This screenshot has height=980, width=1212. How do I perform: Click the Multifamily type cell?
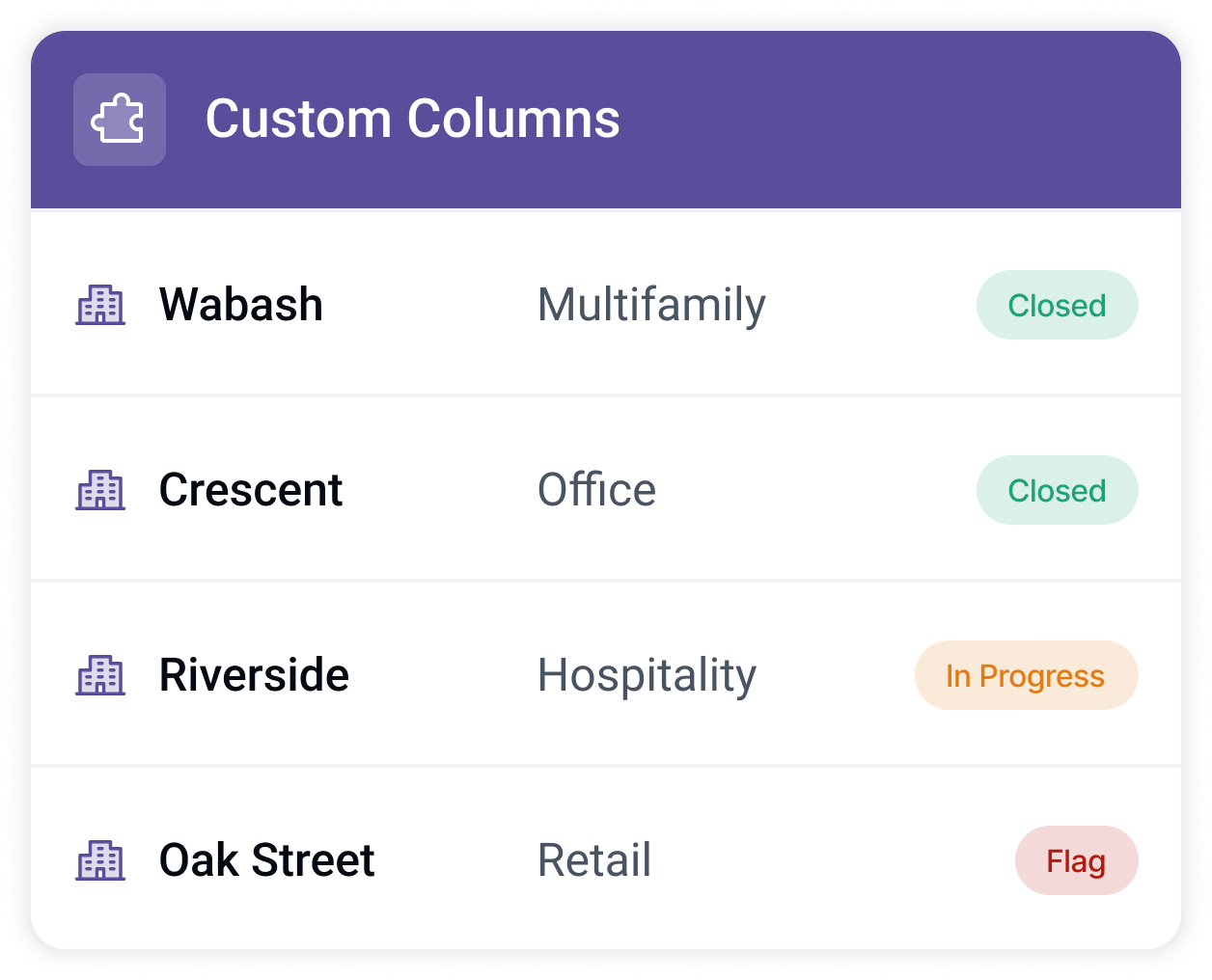coord(651,306)
